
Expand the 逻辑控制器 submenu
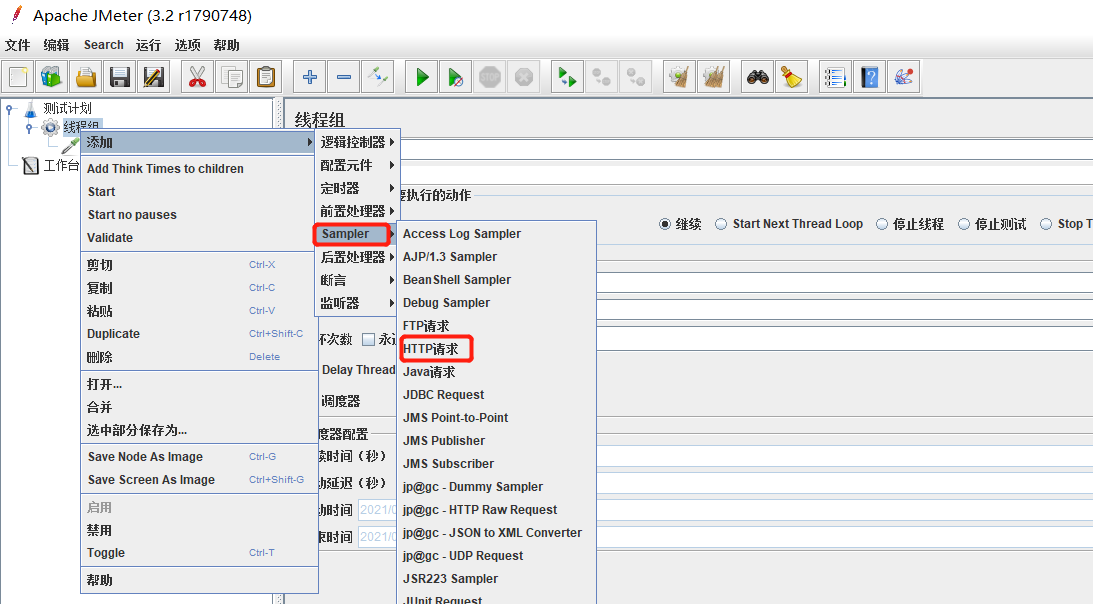[x=358, y=142]
